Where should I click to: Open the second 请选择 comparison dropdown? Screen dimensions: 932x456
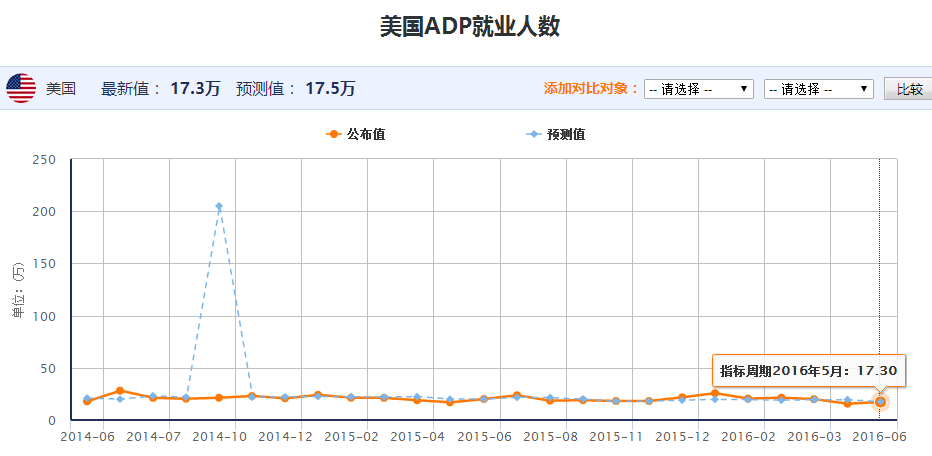click(819, 89)
